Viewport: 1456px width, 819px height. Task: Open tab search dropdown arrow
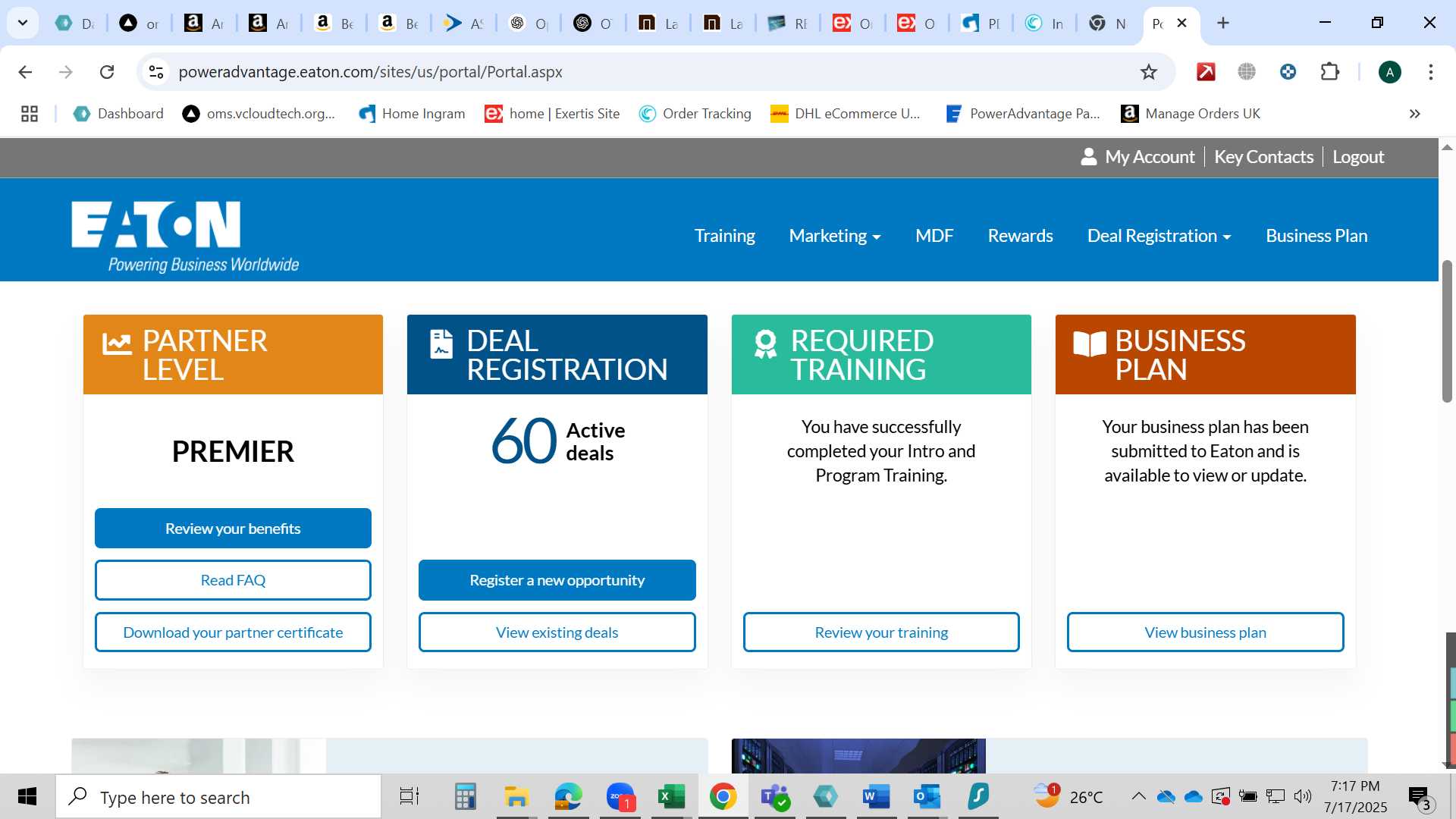(x=23, y=23)
